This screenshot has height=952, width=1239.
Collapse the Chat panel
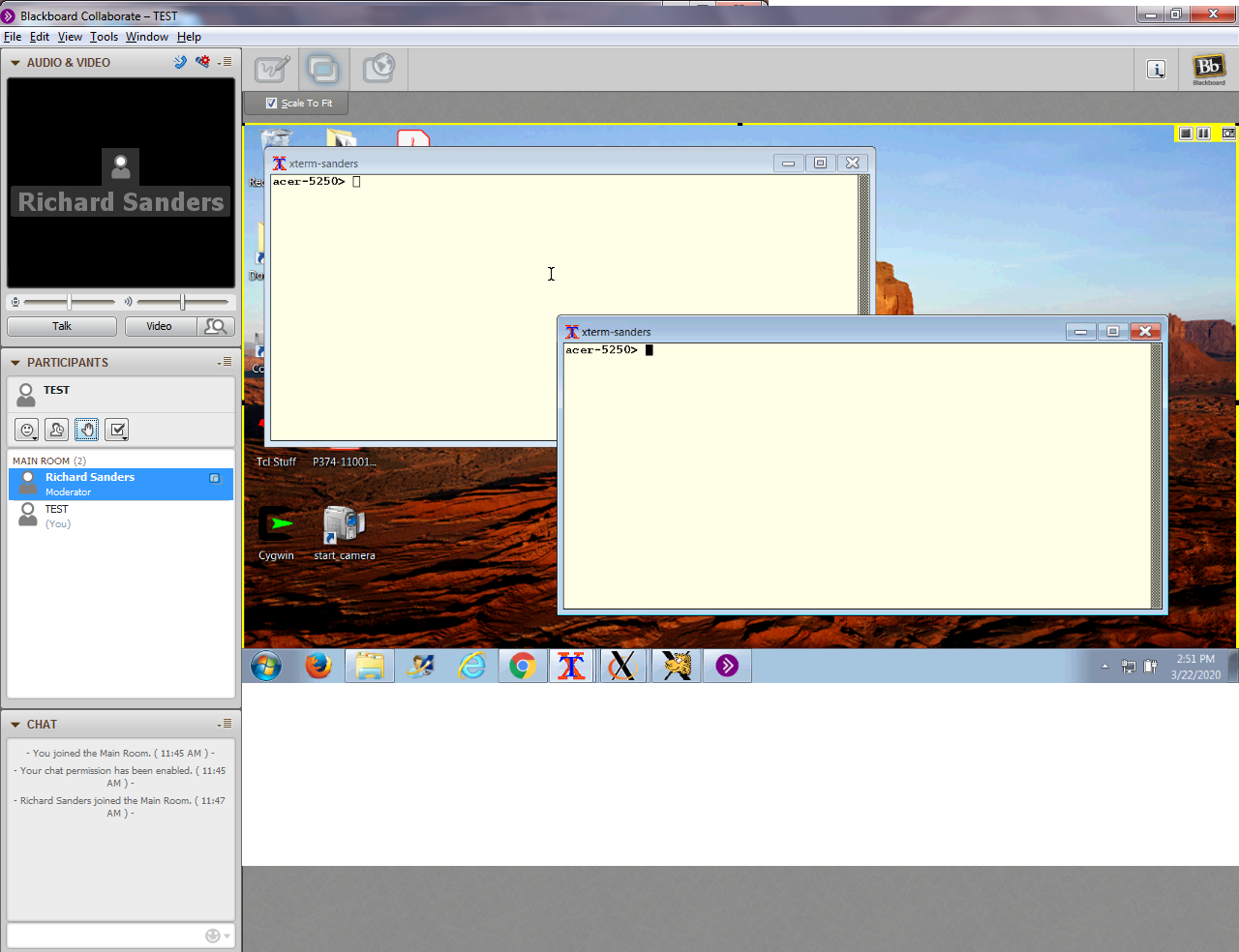coord(15,725)
